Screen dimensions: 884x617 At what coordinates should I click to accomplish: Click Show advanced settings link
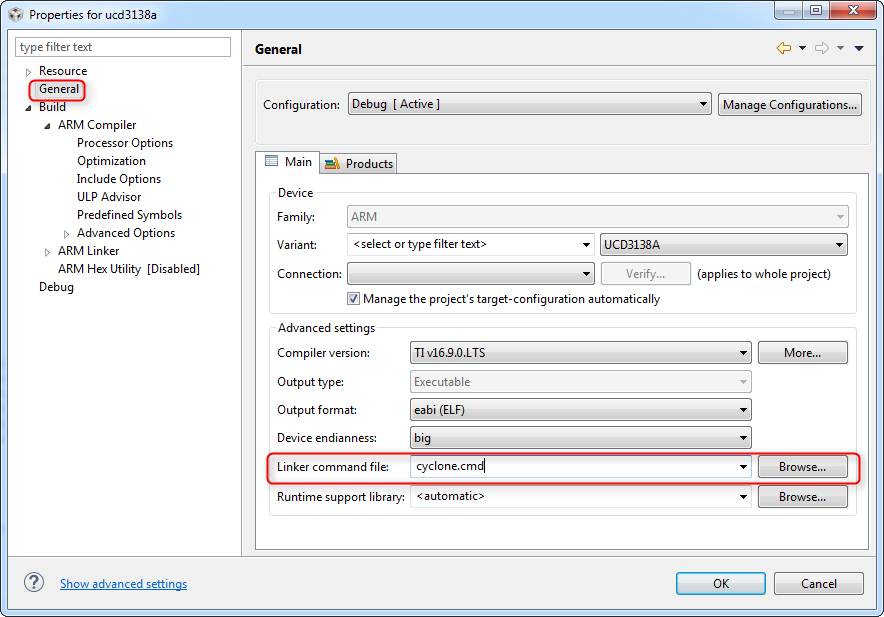click(x=123, y=584)
